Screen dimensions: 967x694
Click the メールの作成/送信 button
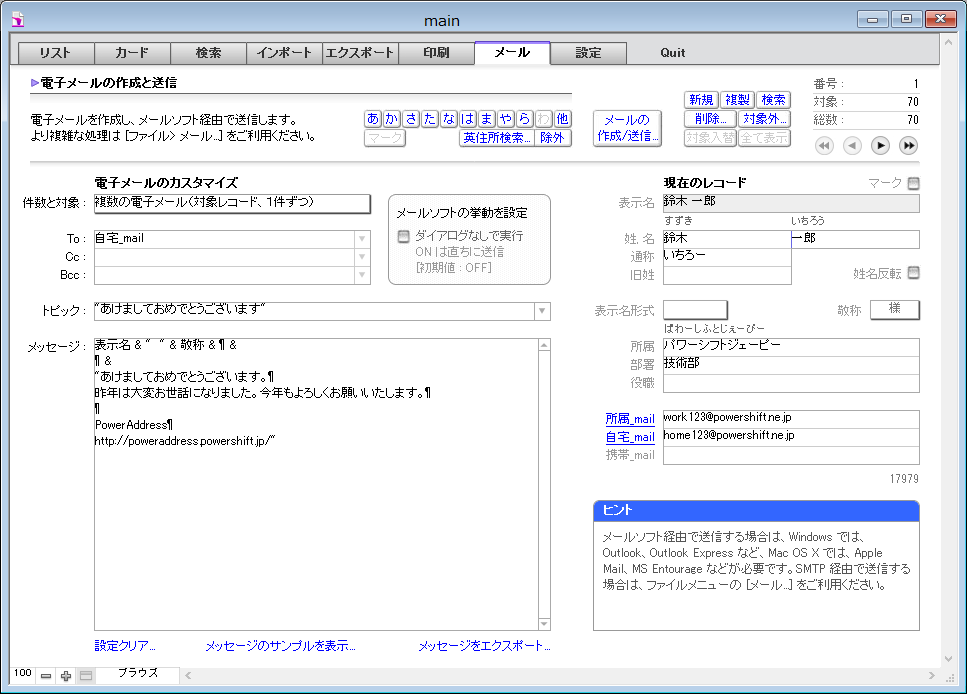tap(627, 128)
